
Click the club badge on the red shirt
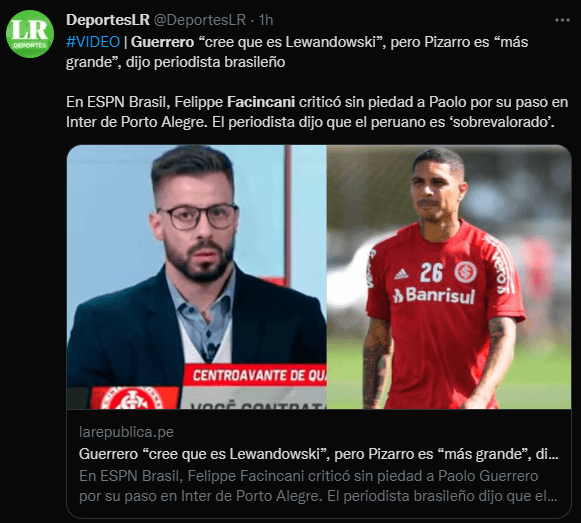[x=466, y=272]
